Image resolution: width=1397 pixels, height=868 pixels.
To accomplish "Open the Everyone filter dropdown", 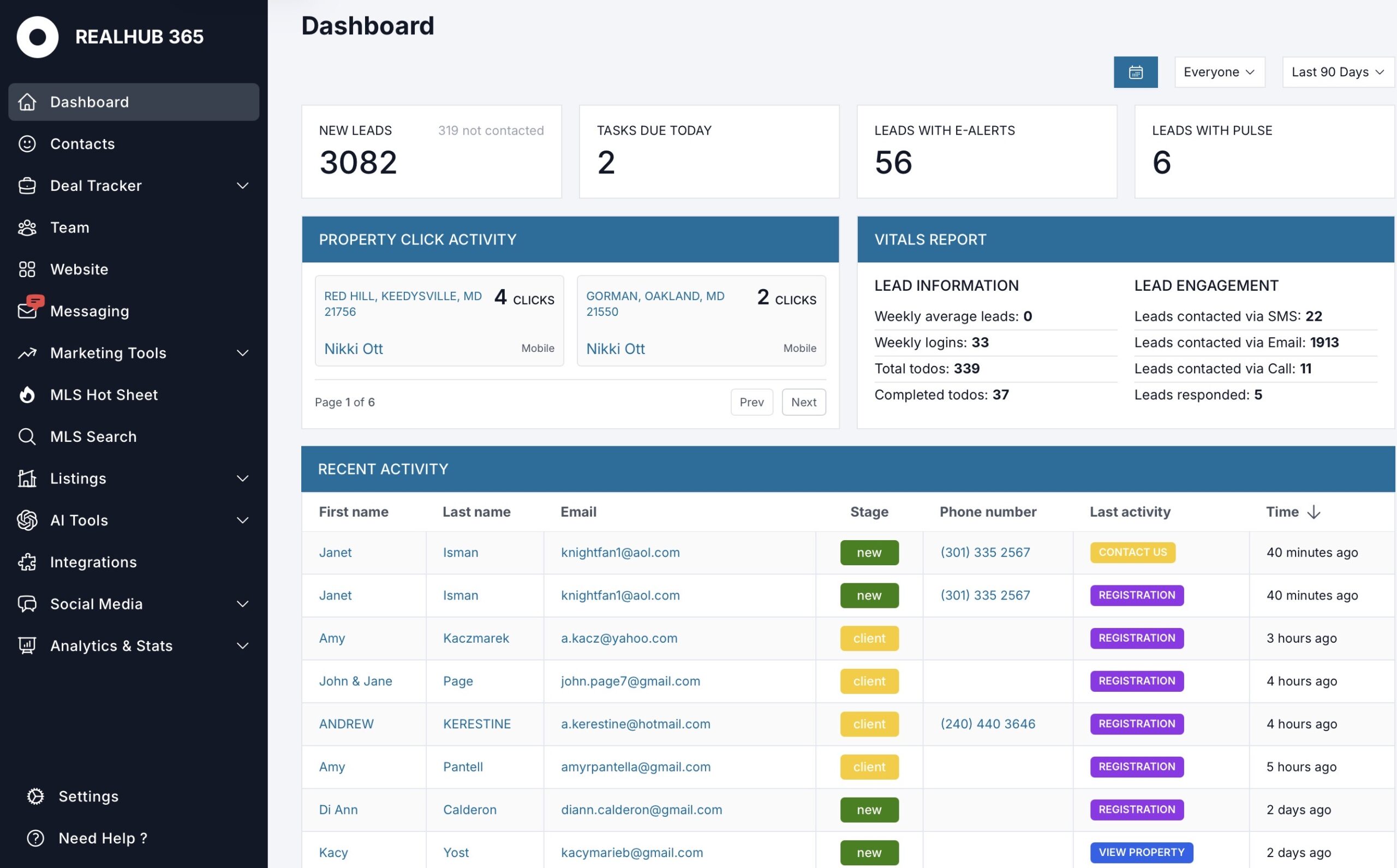I will tap(1219, 73).
